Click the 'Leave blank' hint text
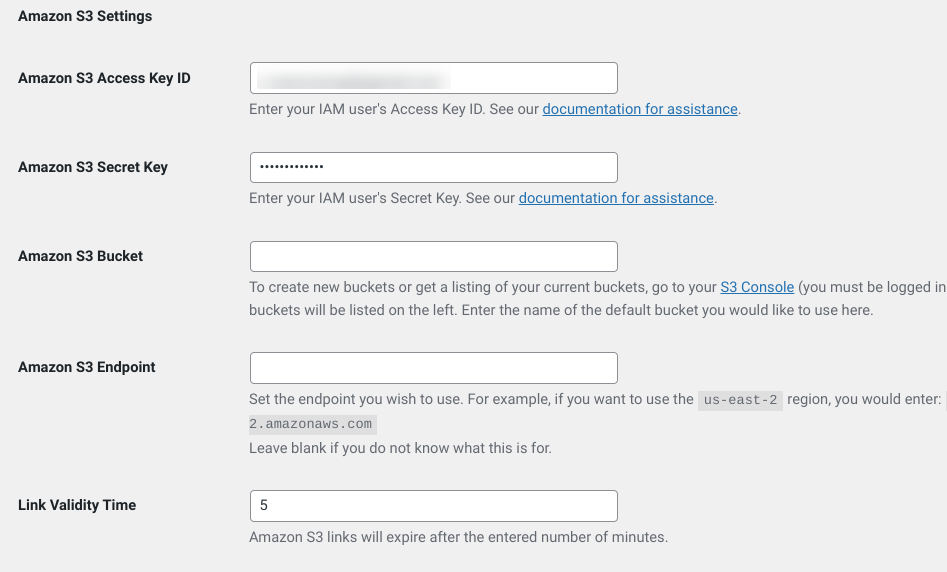Screen dimensions: 947x572 [x=400, y=449]
